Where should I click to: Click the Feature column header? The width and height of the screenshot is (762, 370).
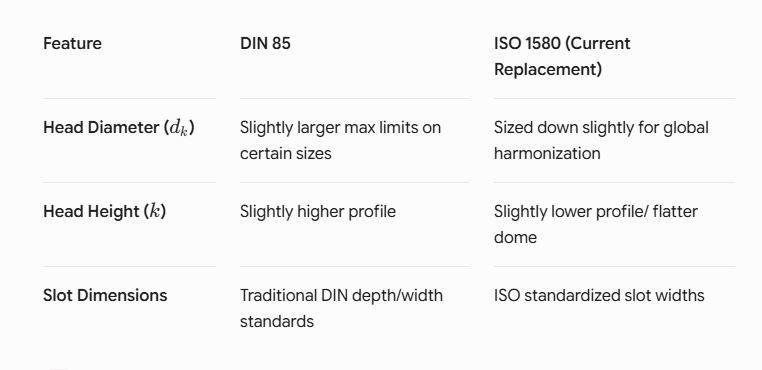click(72, 43)
